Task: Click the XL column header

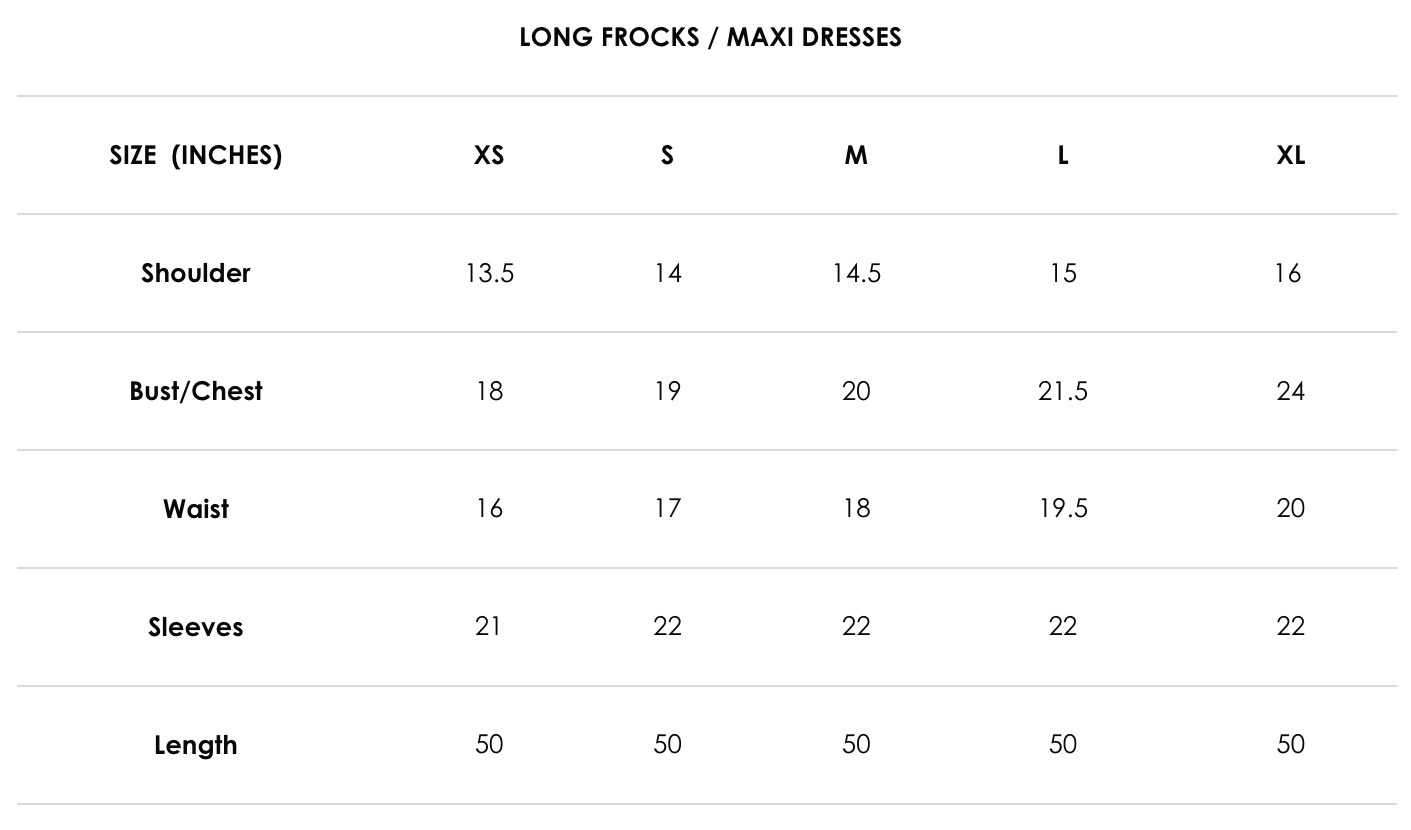Action: coord(1291,155)
